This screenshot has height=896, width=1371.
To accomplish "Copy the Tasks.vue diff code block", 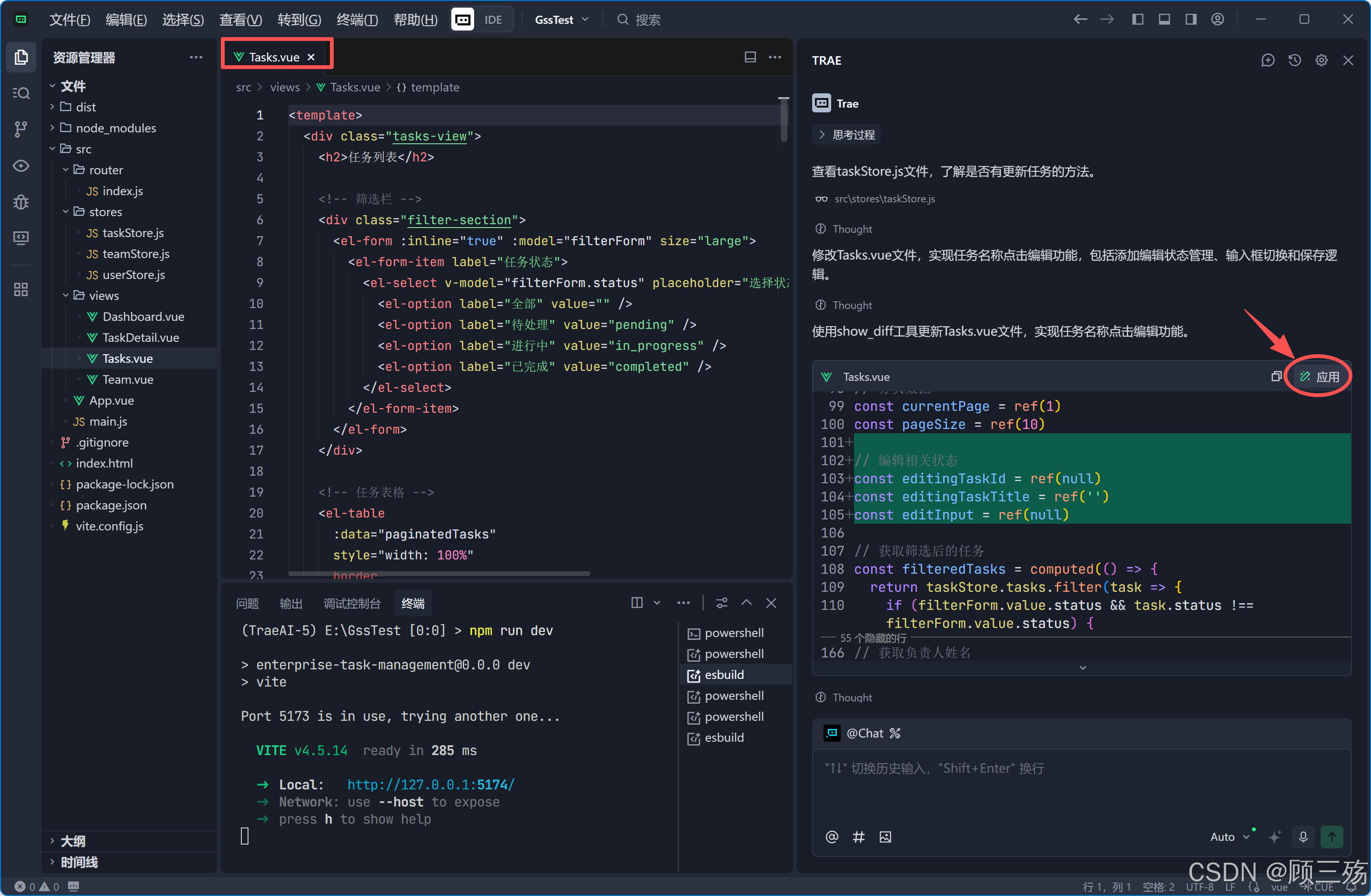I will coord(1276,376).
